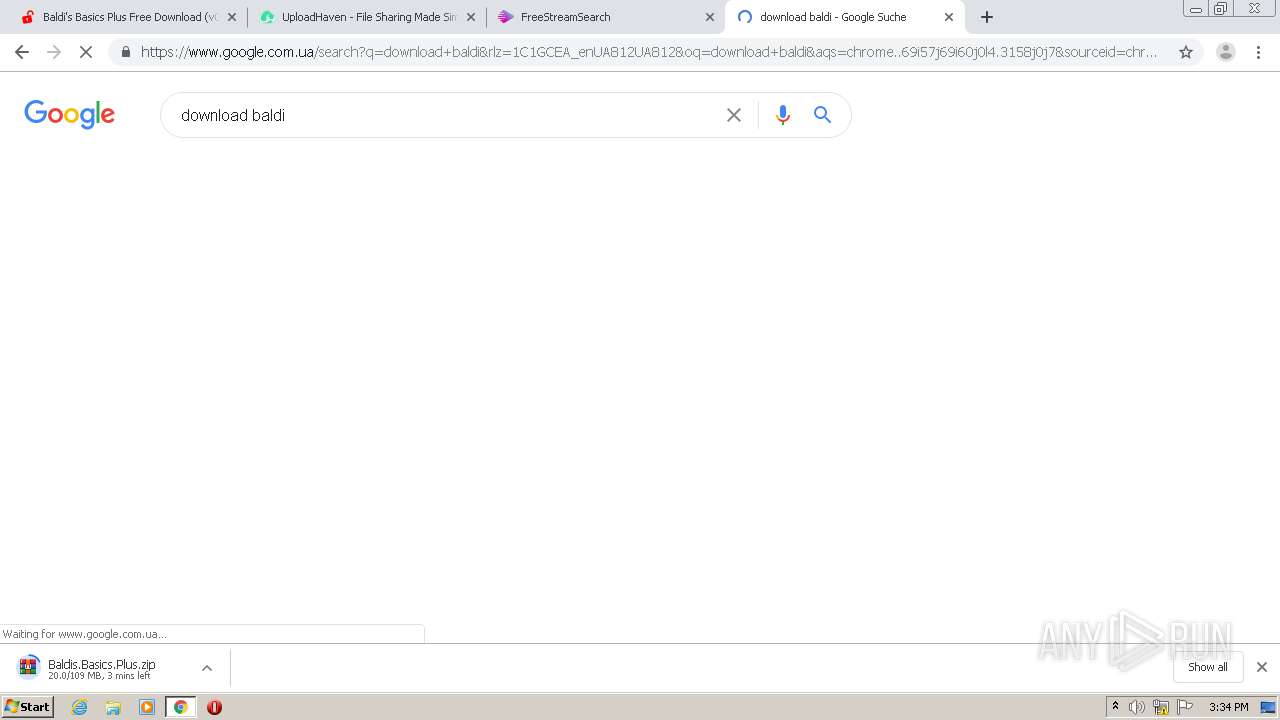The width and height of the screenshot is (1280, 720).
Task: Click the Show desktop icon in tray
Action: 1268,707
